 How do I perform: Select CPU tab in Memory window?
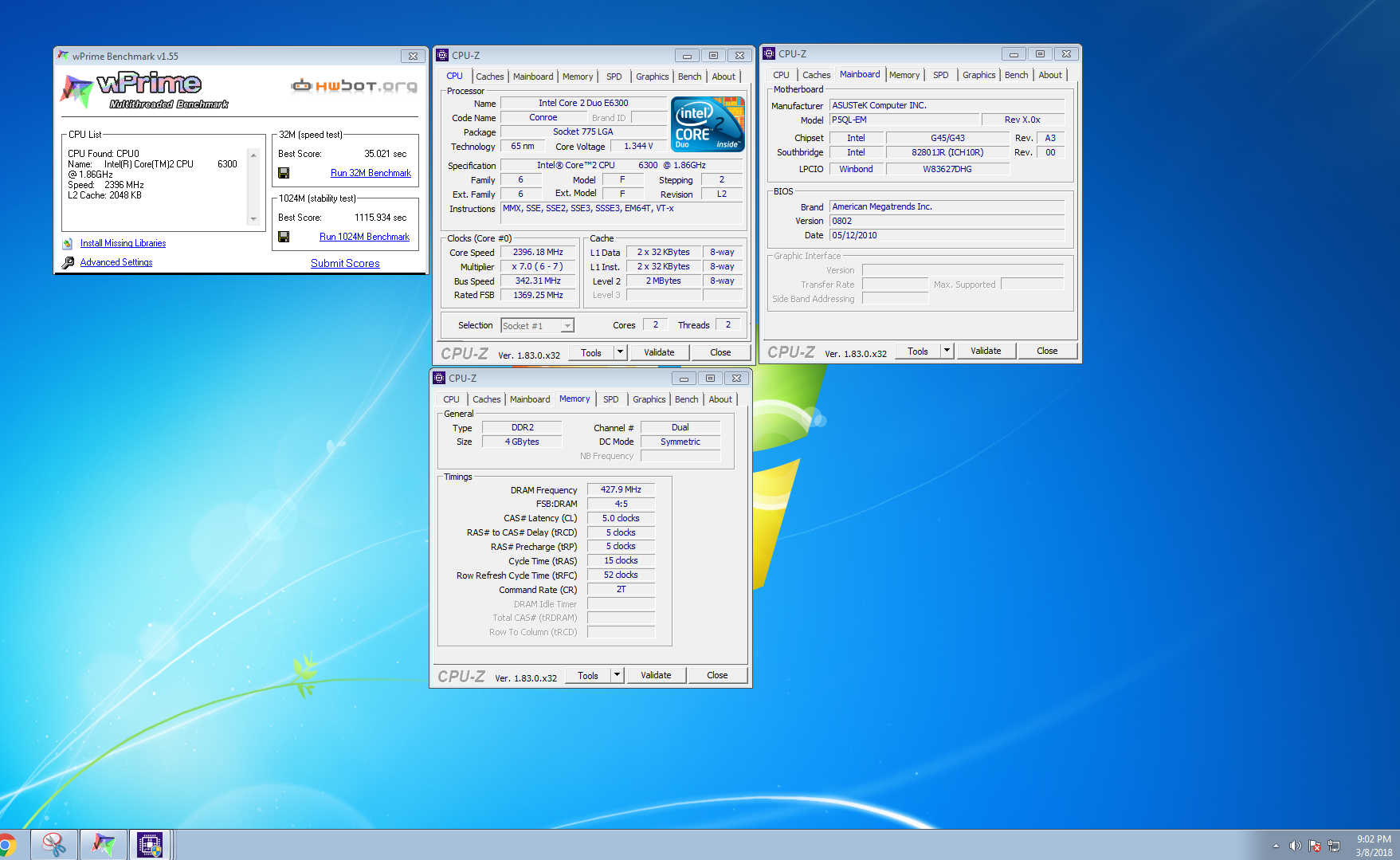point(451,399)
